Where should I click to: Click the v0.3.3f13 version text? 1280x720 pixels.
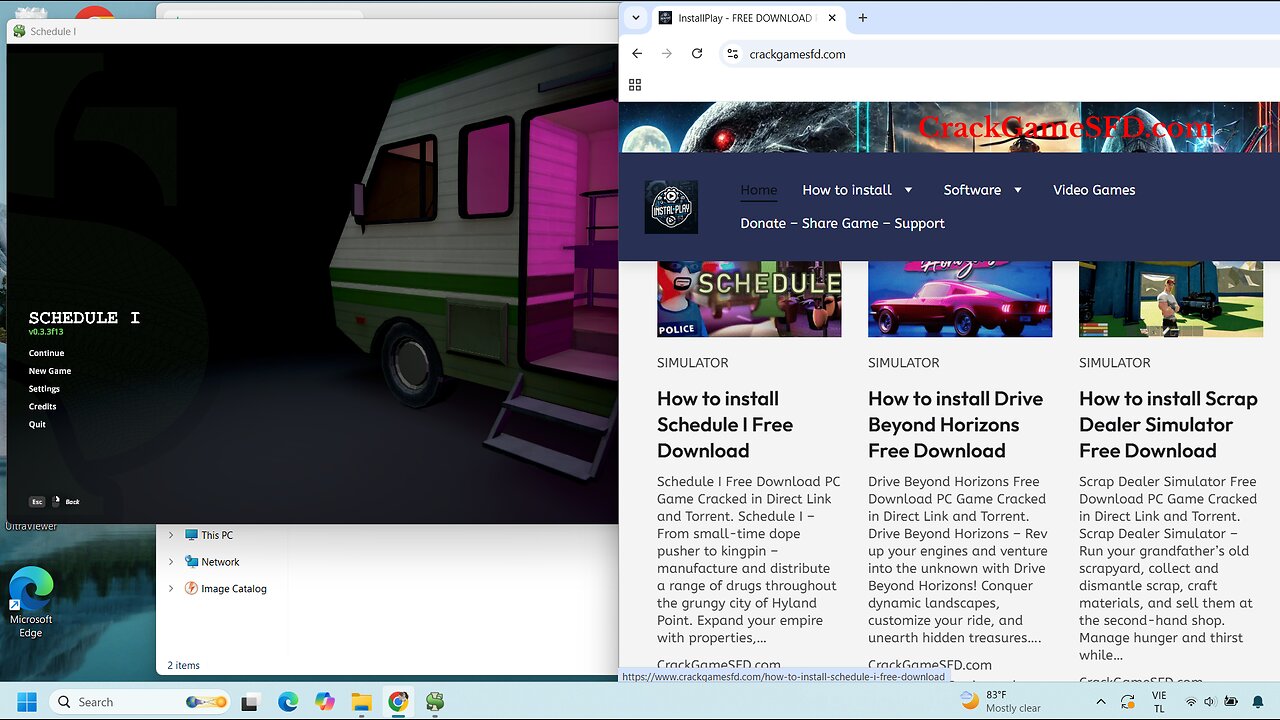click(x=46, y=331)
